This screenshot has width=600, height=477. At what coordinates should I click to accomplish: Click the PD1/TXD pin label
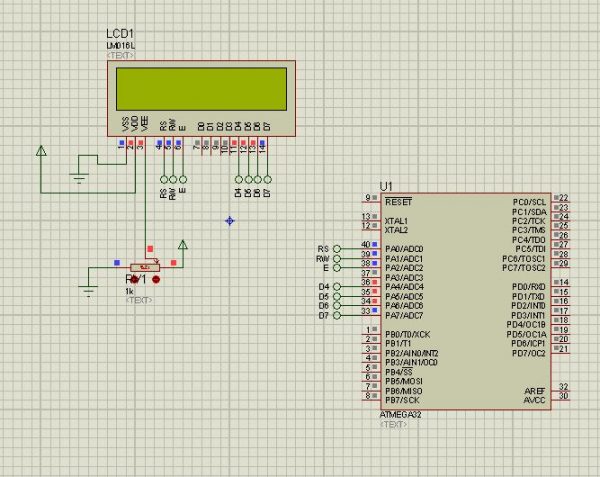(x=528, y=296)
